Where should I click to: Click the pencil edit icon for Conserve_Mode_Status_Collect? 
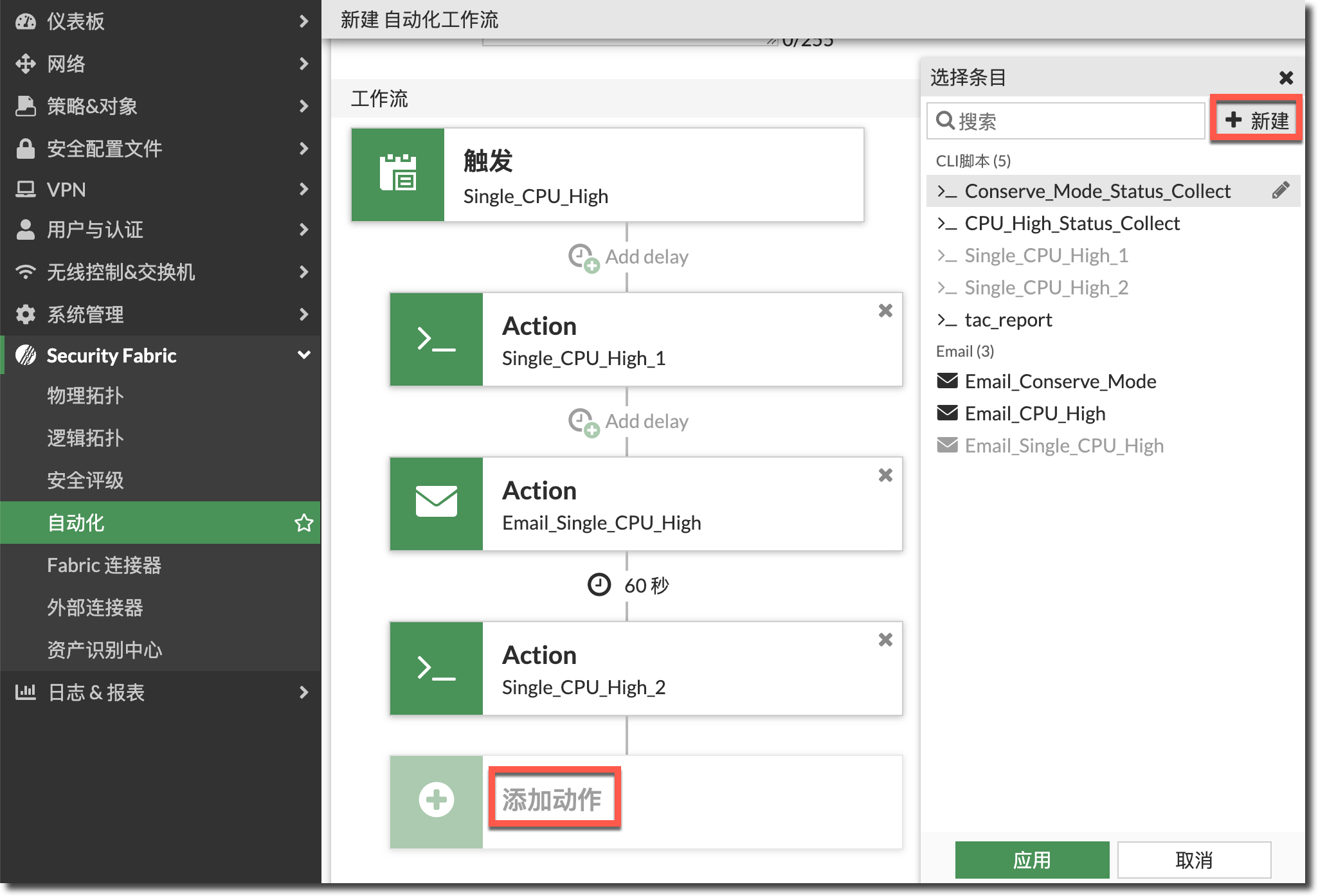click(1280, 190)
